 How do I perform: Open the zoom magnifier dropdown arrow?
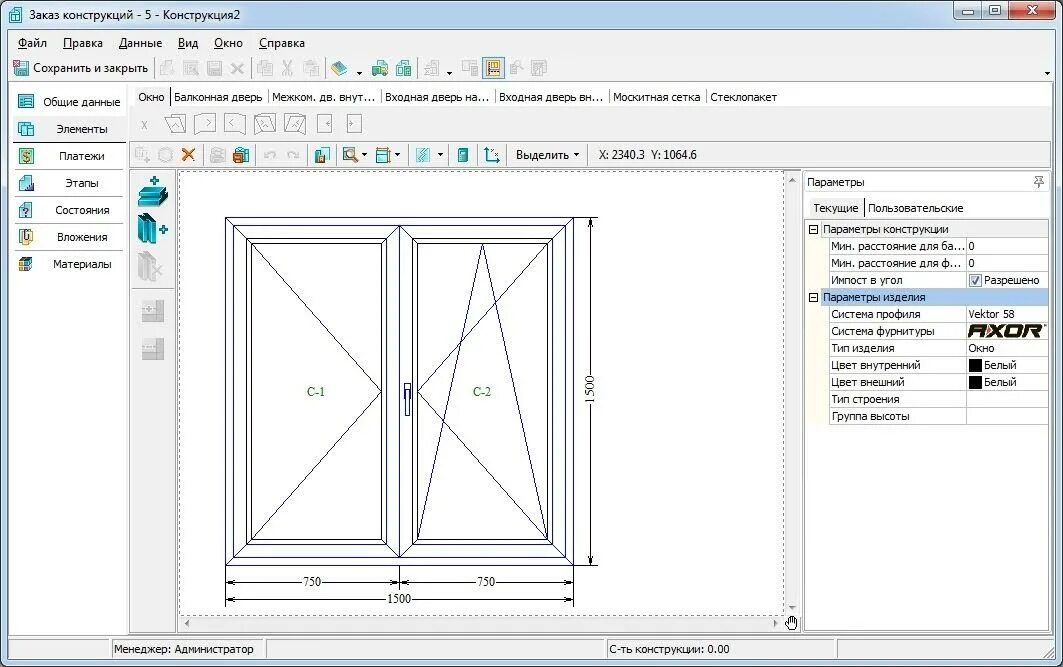point(365,155)
